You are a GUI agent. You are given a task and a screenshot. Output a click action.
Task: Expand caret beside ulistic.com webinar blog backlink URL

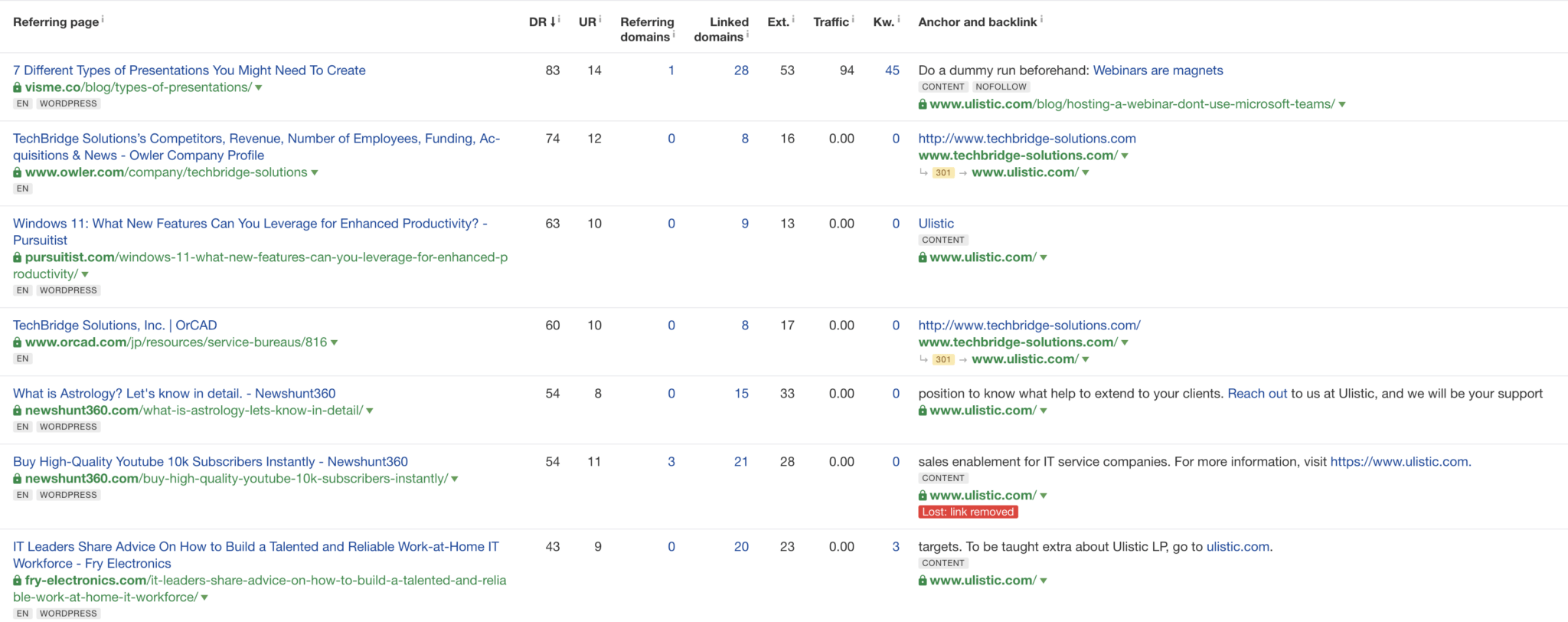click(1341, 105)
